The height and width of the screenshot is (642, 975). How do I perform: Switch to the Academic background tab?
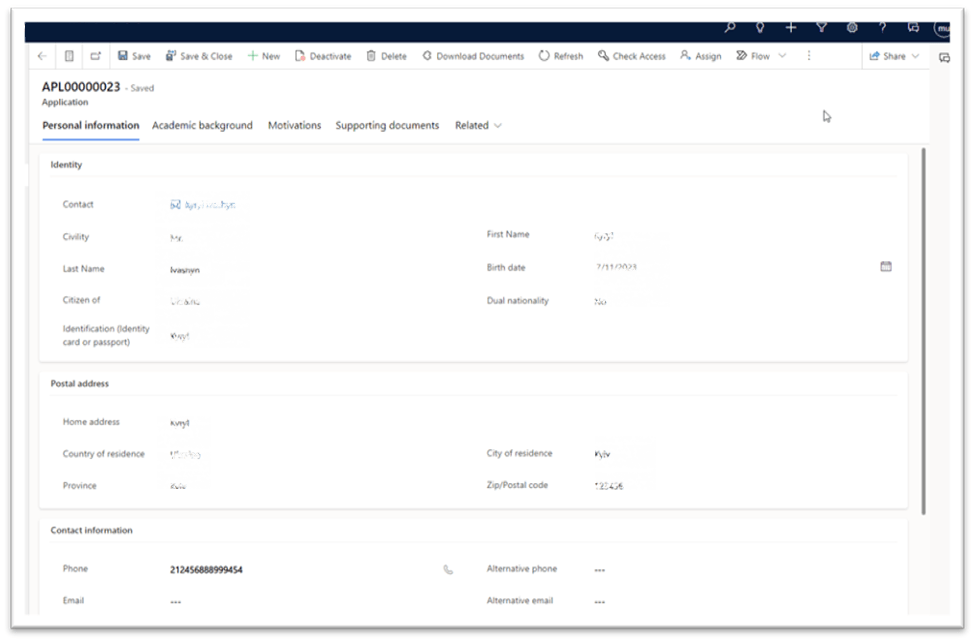click(201, 125)
